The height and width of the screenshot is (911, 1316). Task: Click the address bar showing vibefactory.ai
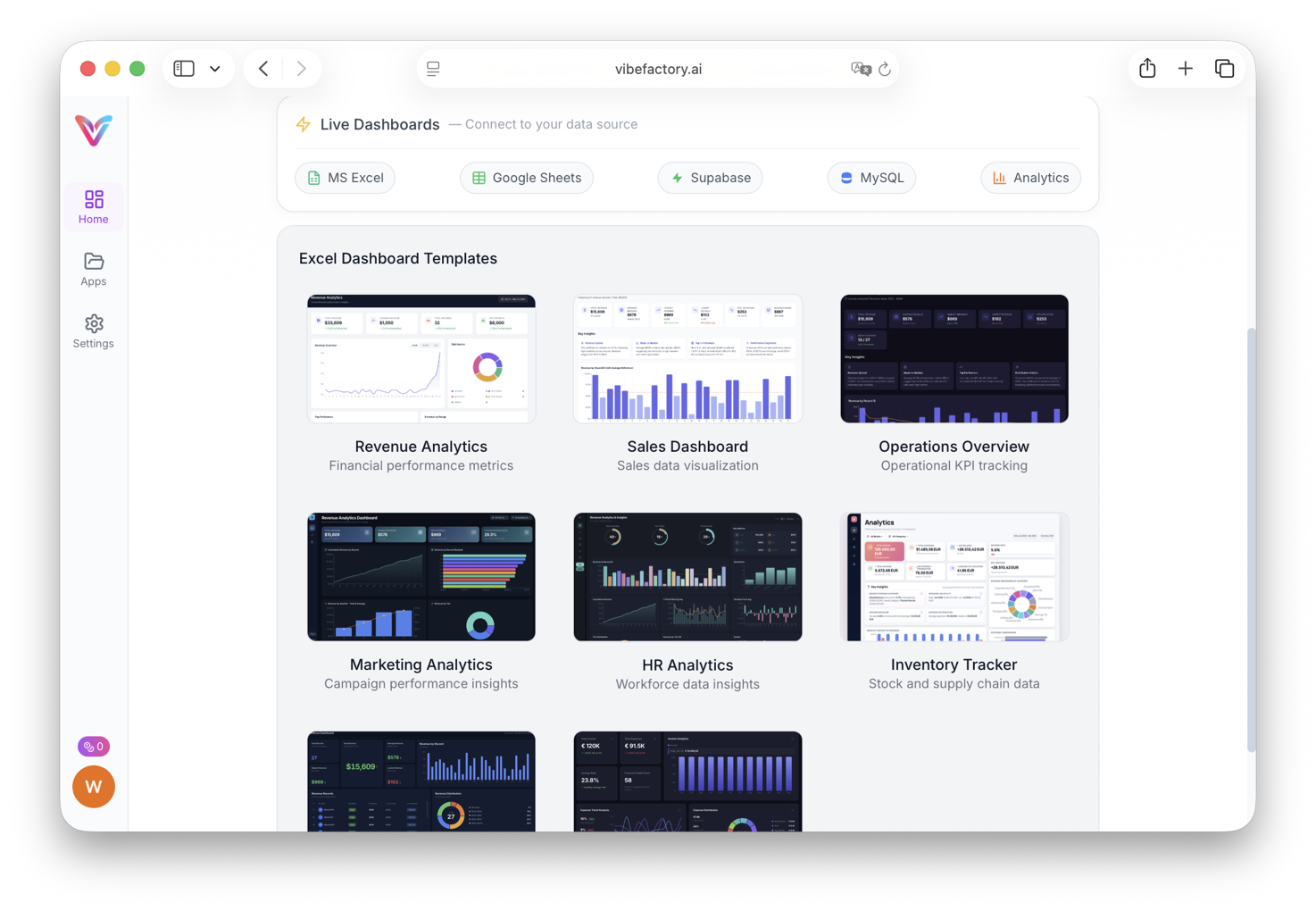click(x=658, y=68)
